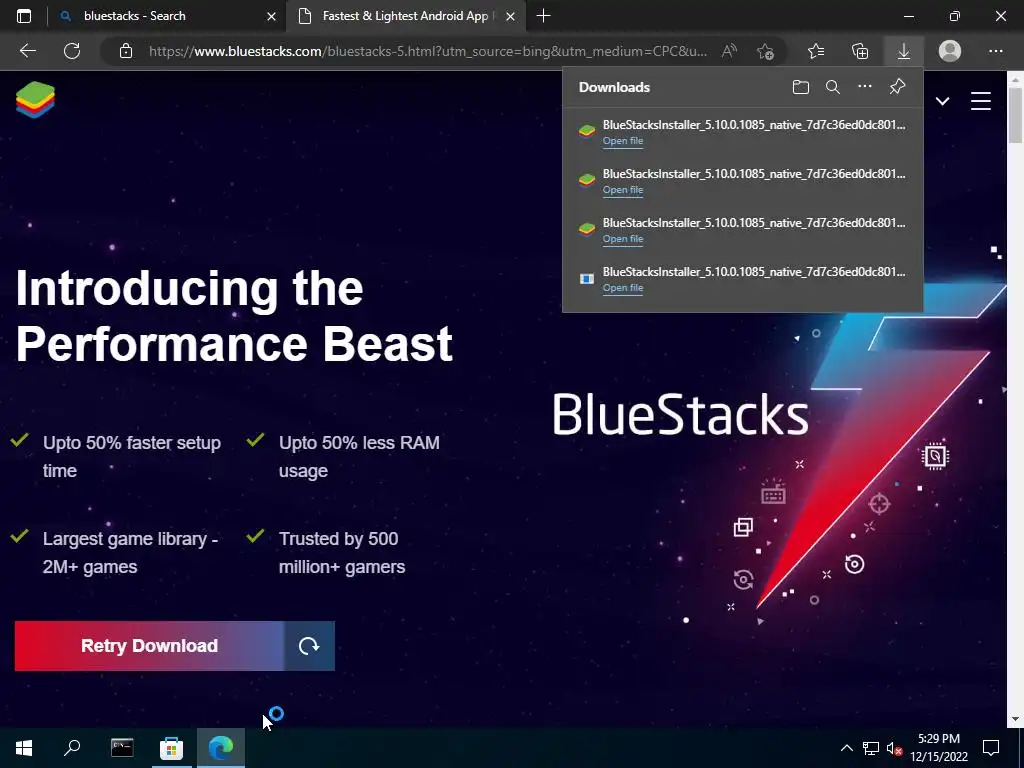1024x768 pixels.
Task: Open the notification center icon
Action: coord(991,748)
